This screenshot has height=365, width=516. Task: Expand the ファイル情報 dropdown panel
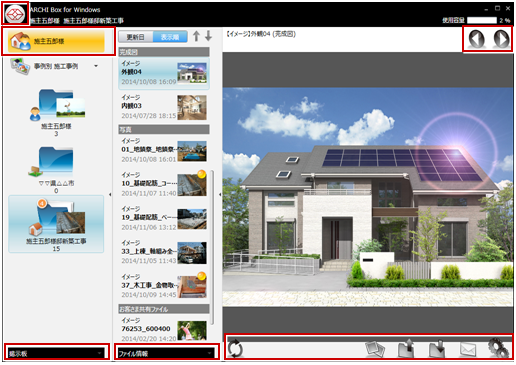point(166,353)
